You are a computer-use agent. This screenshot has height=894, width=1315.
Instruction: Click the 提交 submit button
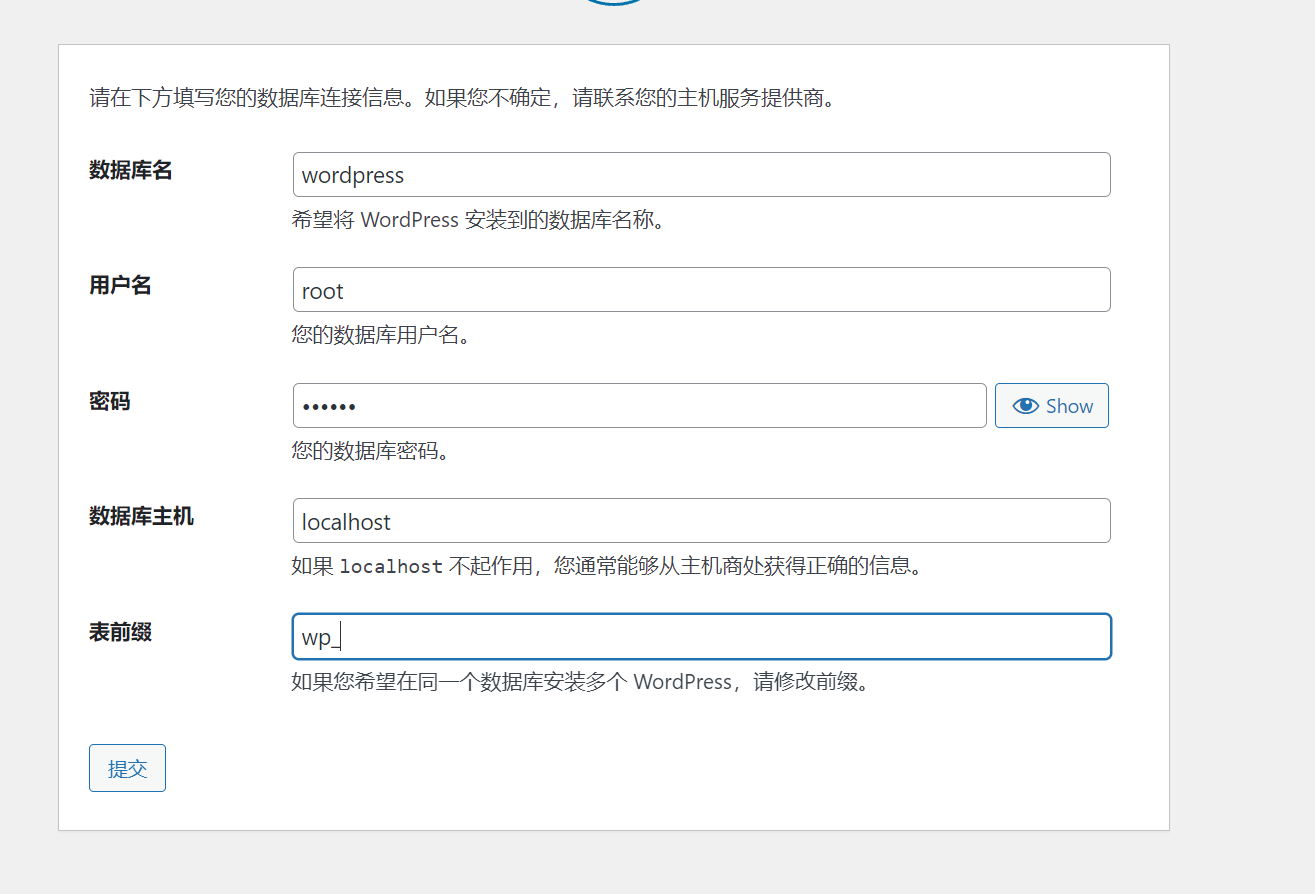coord(127,768)
